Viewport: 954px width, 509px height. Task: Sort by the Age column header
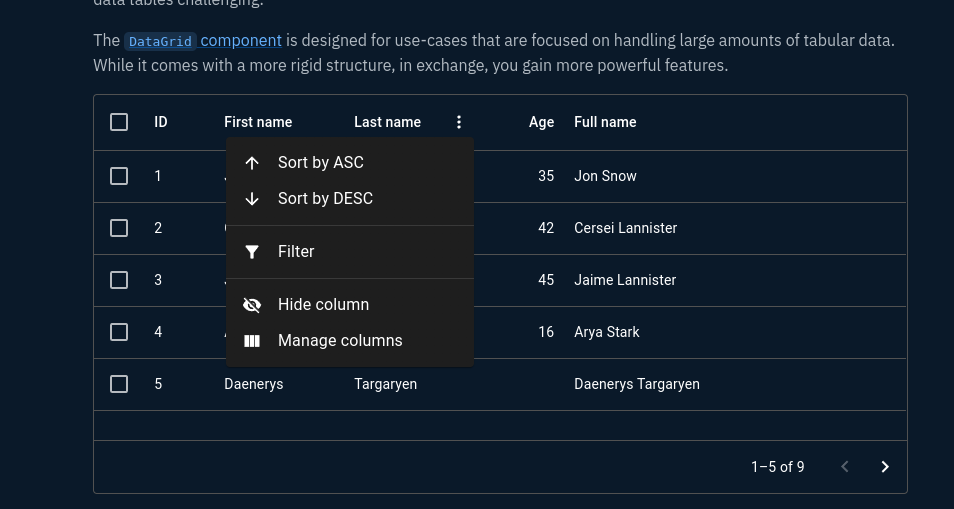click(541, 122)
